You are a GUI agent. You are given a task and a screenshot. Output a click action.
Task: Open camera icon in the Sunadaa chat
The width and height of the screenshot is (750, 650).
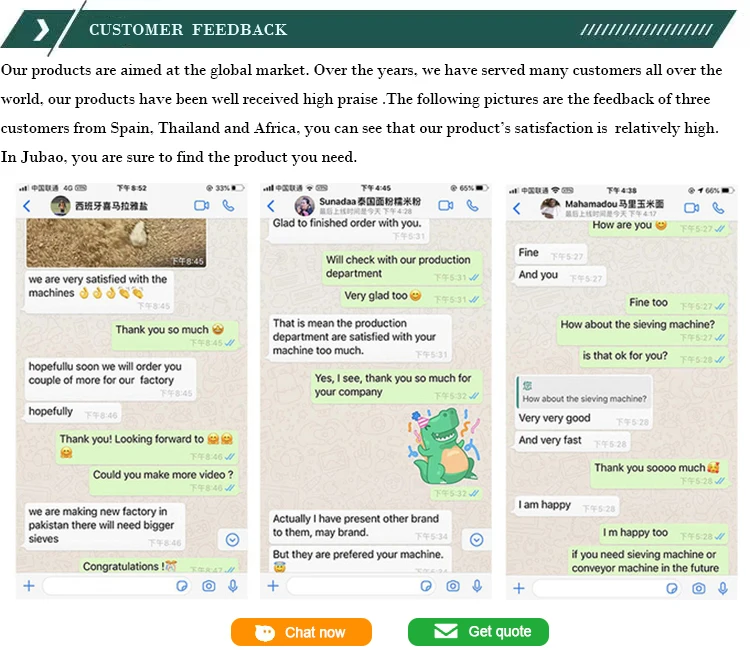[x=453, y=586]
